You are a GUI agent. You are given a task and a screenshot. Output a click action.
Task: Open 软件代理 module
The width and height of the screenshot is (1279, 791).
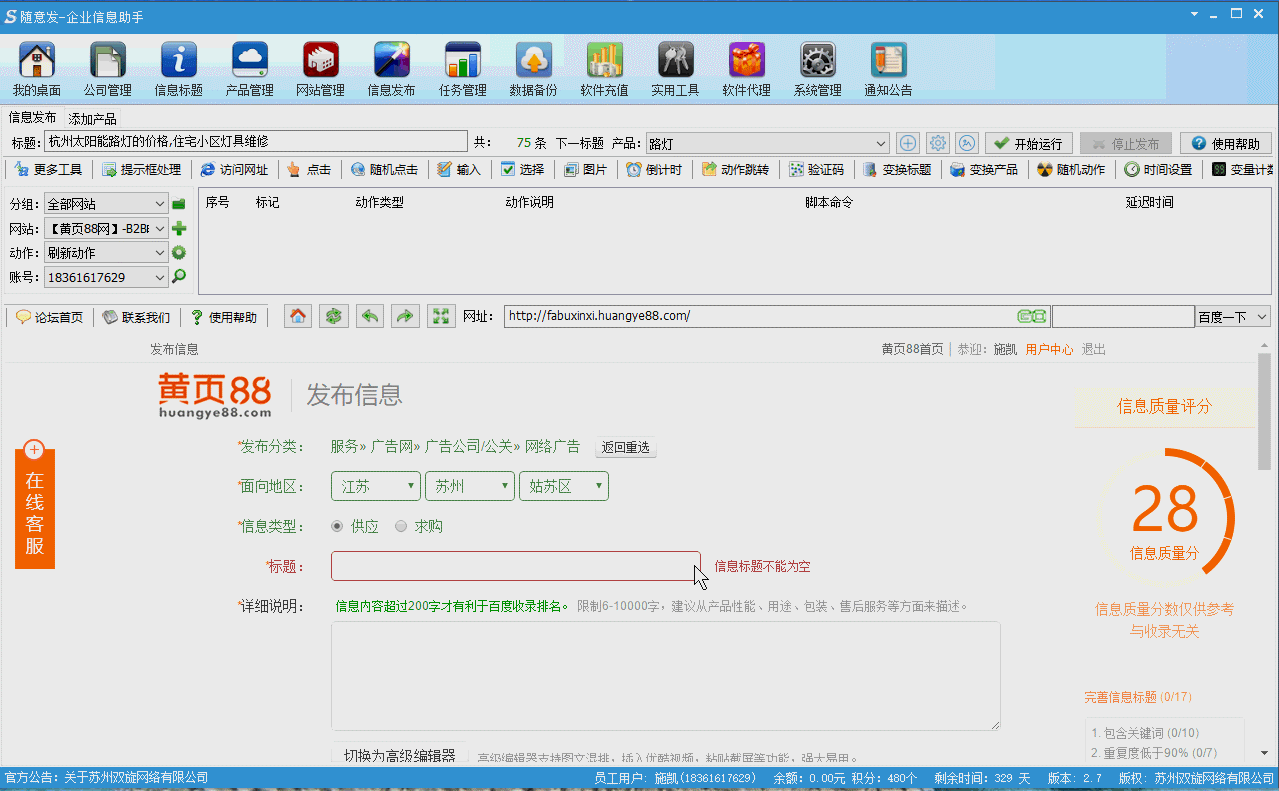(x=747, y=69)
